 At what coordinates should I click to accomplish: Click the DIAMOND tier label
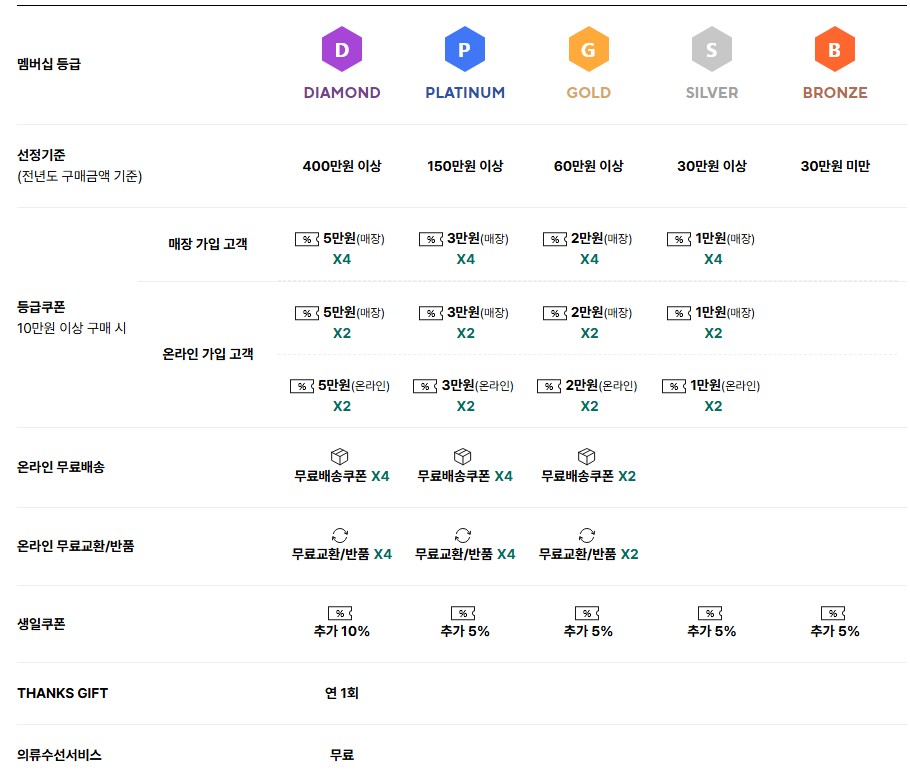coord(342,93)
